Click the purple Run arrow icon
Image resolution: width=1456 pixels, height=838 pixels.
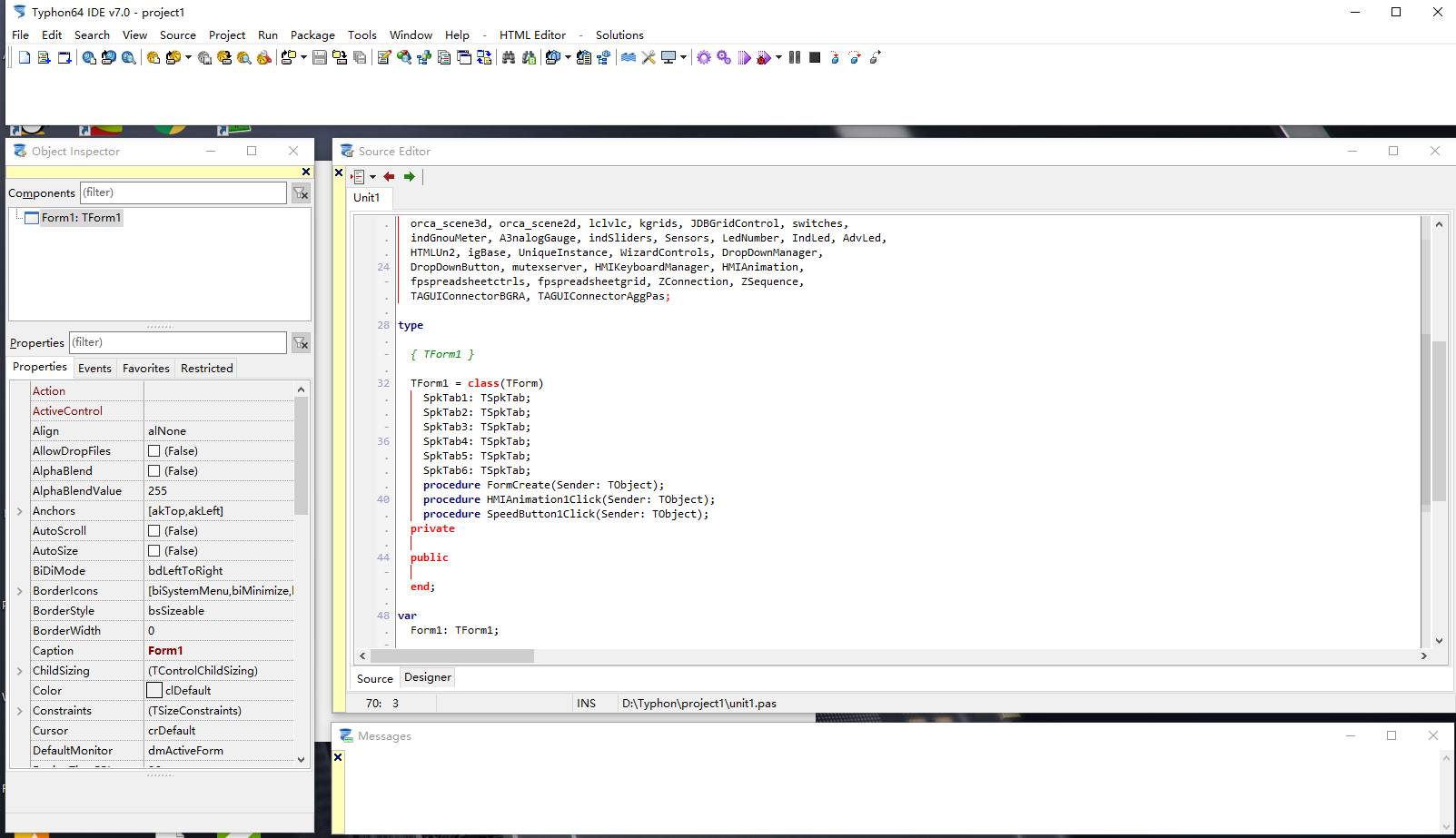[745, 57]
